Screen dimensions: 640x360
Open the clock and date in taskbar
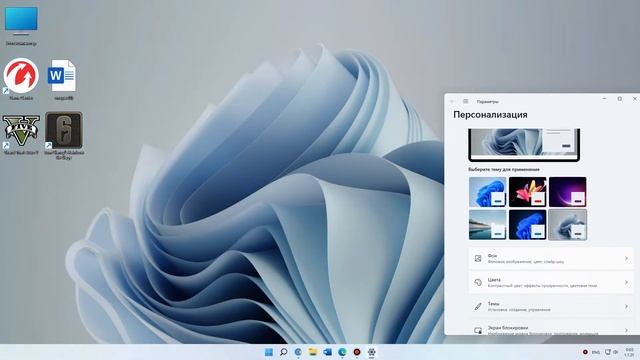(x=629, y=352)
